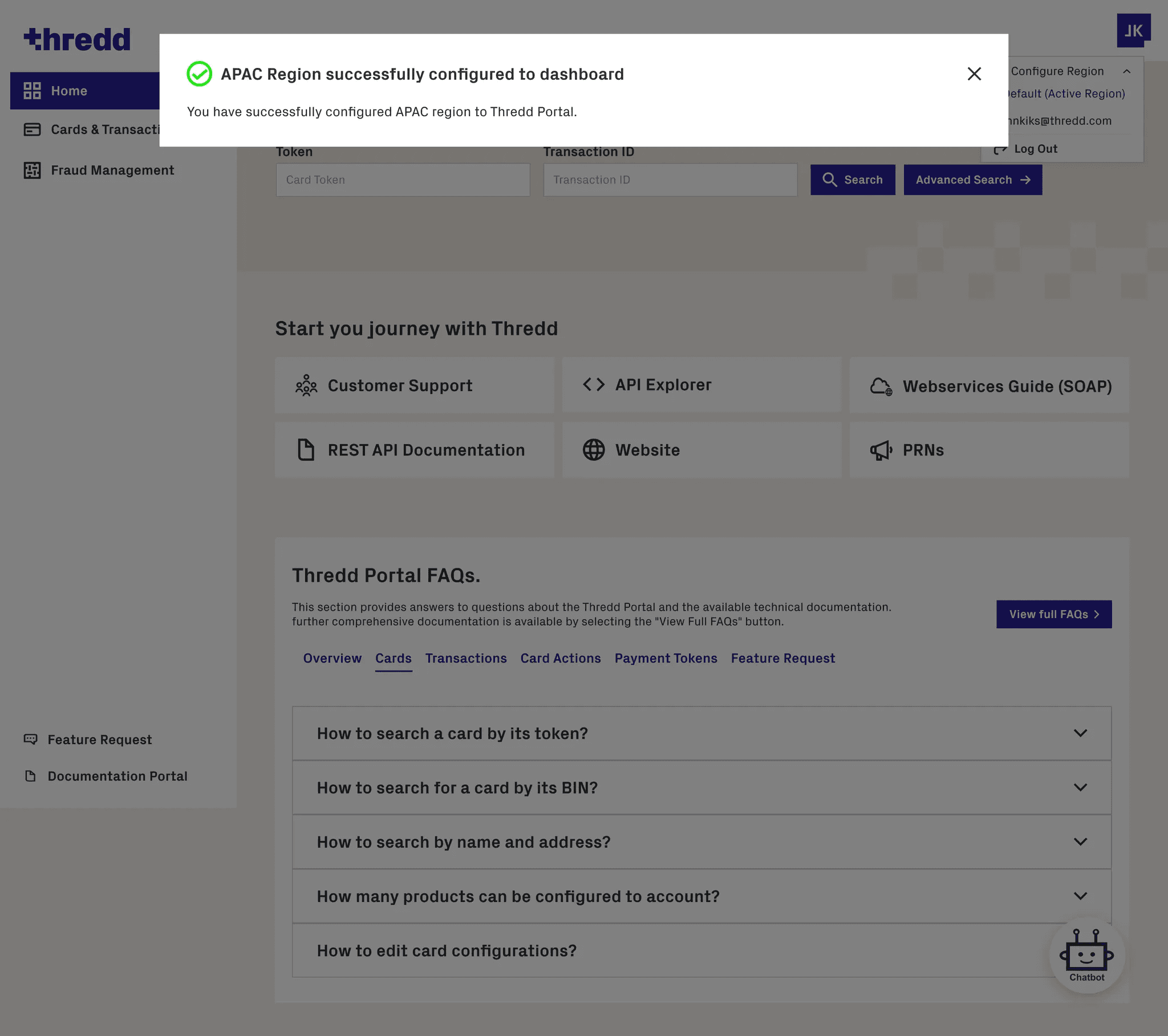This screenshot has width=1168, height=1036.
Task: Expand the 'How to search a card by its token?' FAQ
Action: [701, 733]
